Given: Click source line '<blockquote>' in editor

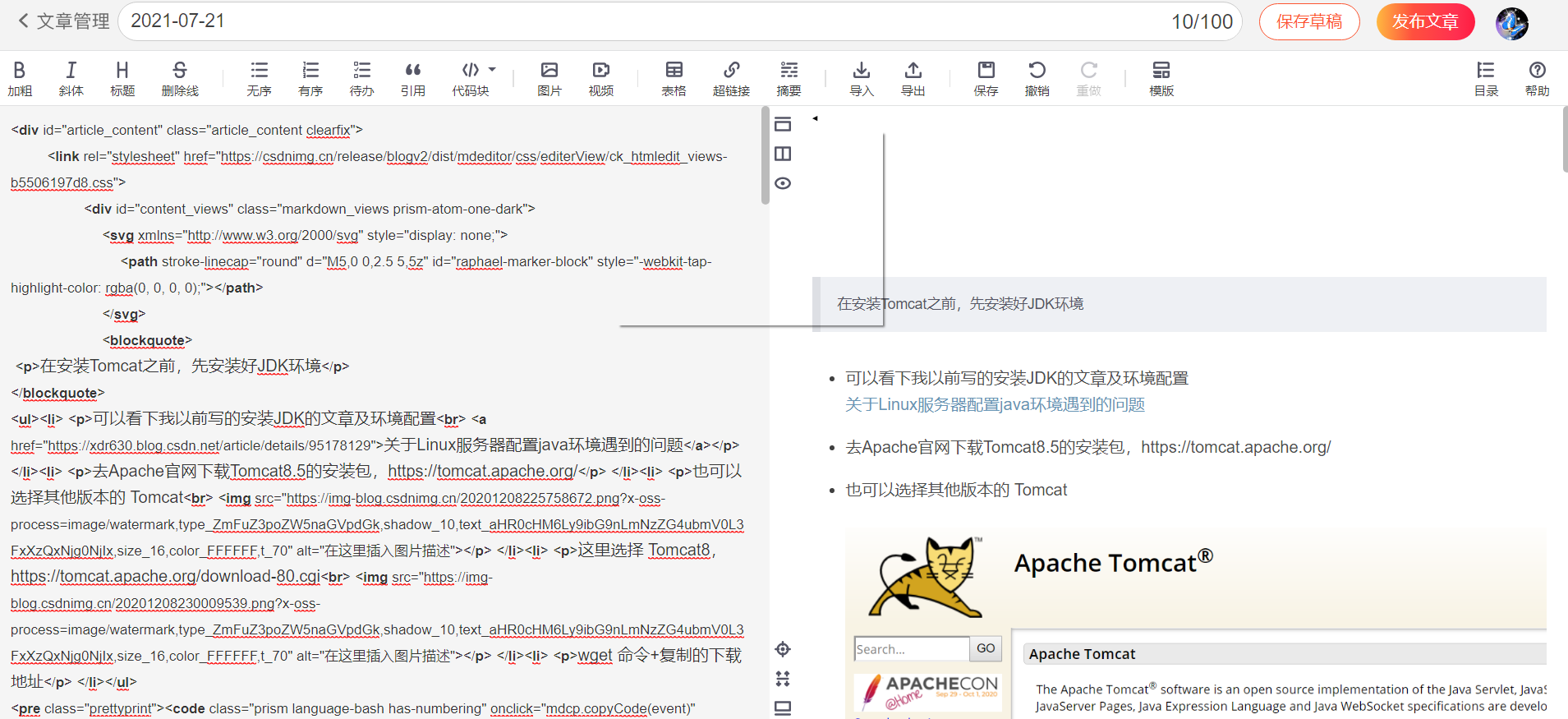Looking at the screenshot, I should coord(147,340).
